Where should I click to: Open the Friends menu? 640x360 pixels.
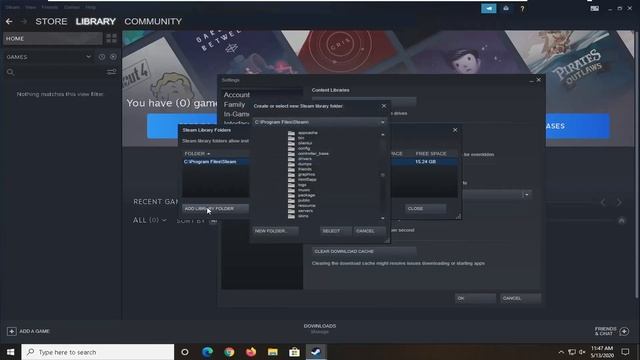pos(50,7)
